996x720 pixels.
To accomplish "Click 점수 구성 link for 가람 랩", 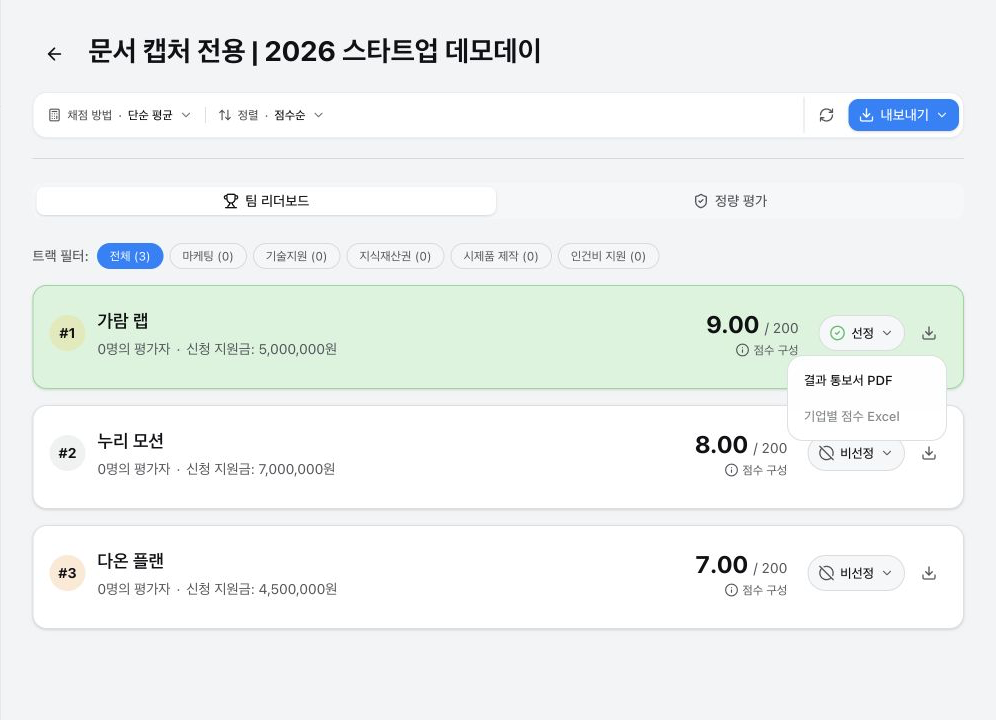I will (x=776, y=350).
